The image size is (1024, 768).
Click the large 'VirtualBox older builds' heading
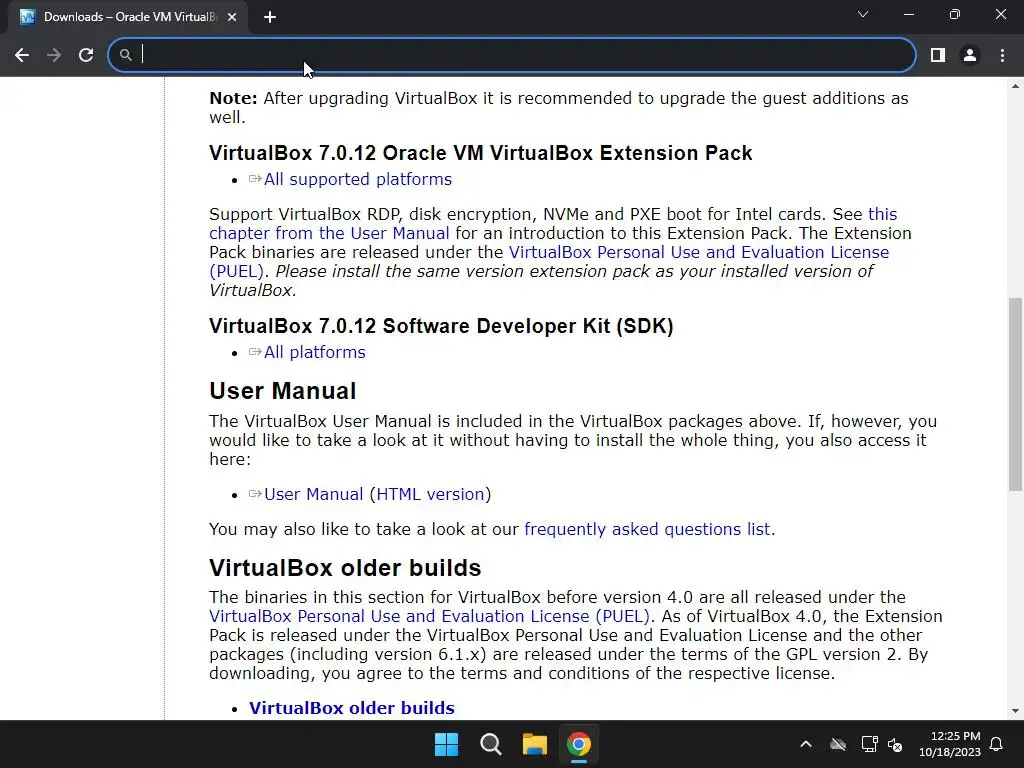coord(345,568)
